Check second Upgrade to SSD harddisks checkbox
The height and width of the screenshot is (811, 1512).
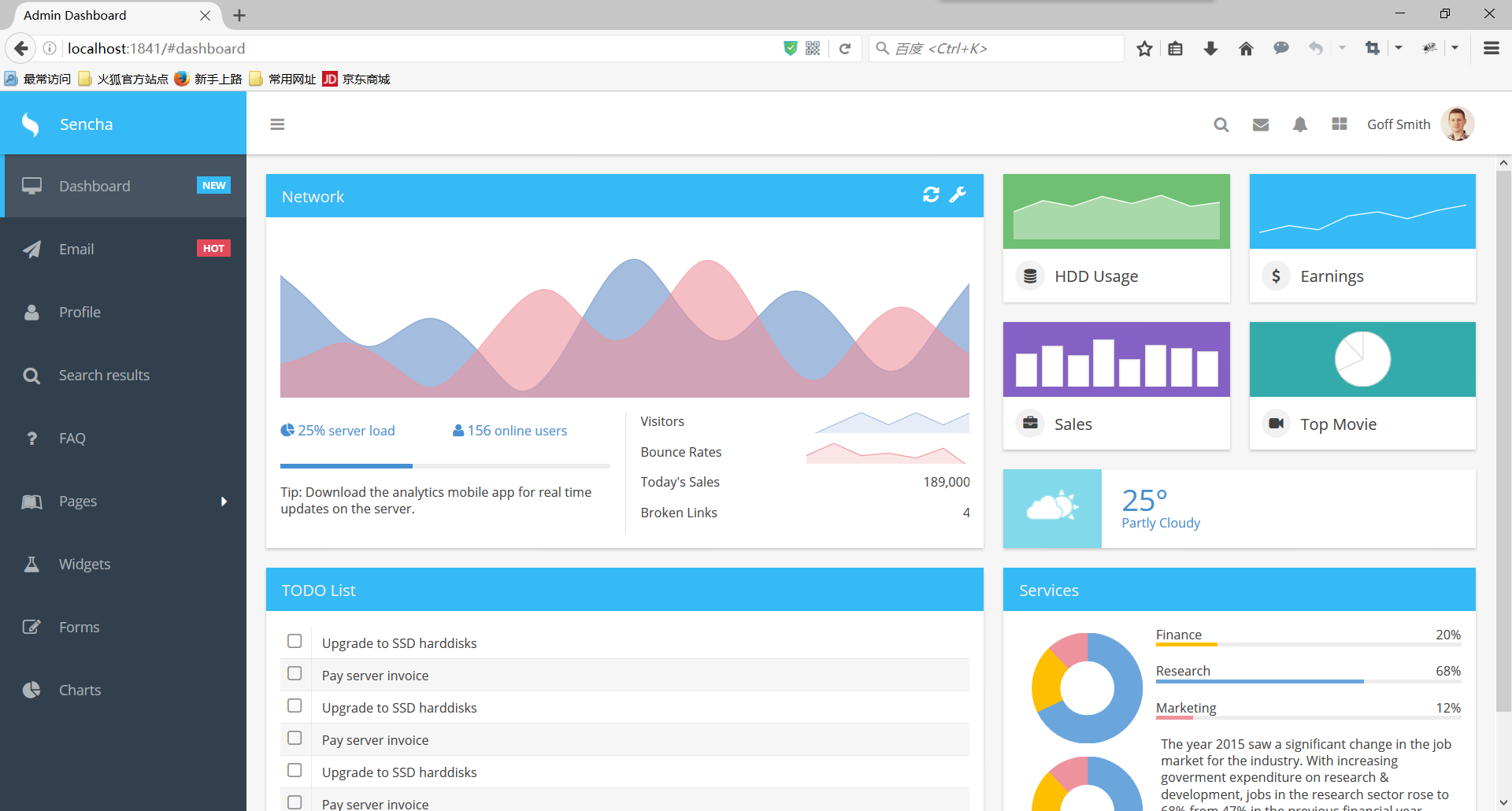[295, 705]
